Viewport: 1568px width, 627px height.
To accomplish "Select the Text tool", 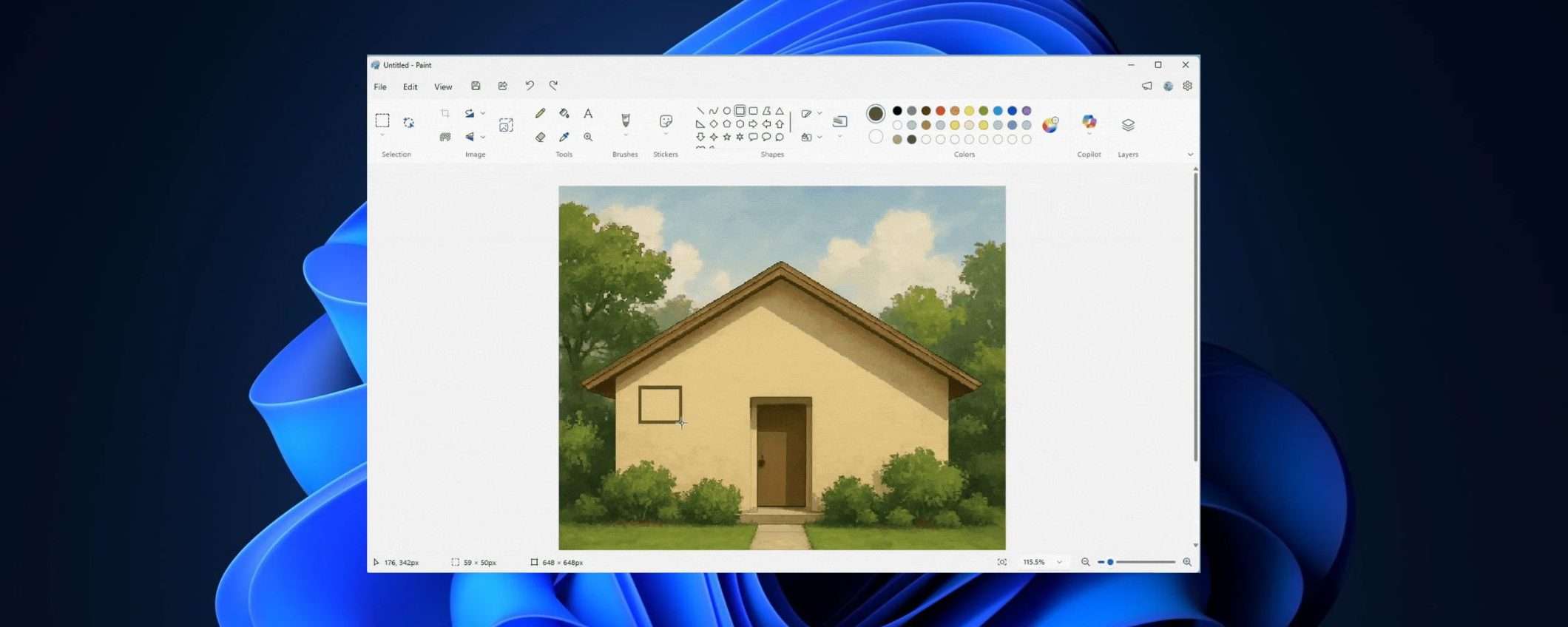I will pos(588,113).
